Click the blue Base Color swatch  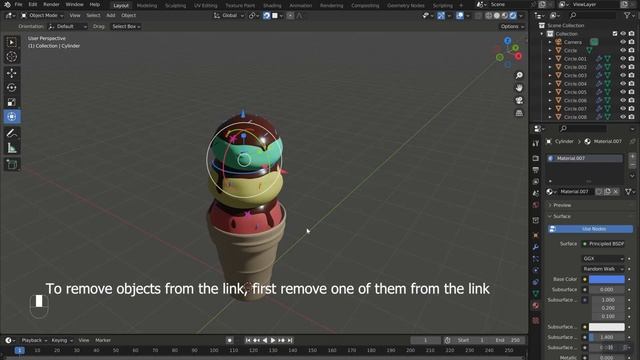pyautogui.click(x=607, y=279)
